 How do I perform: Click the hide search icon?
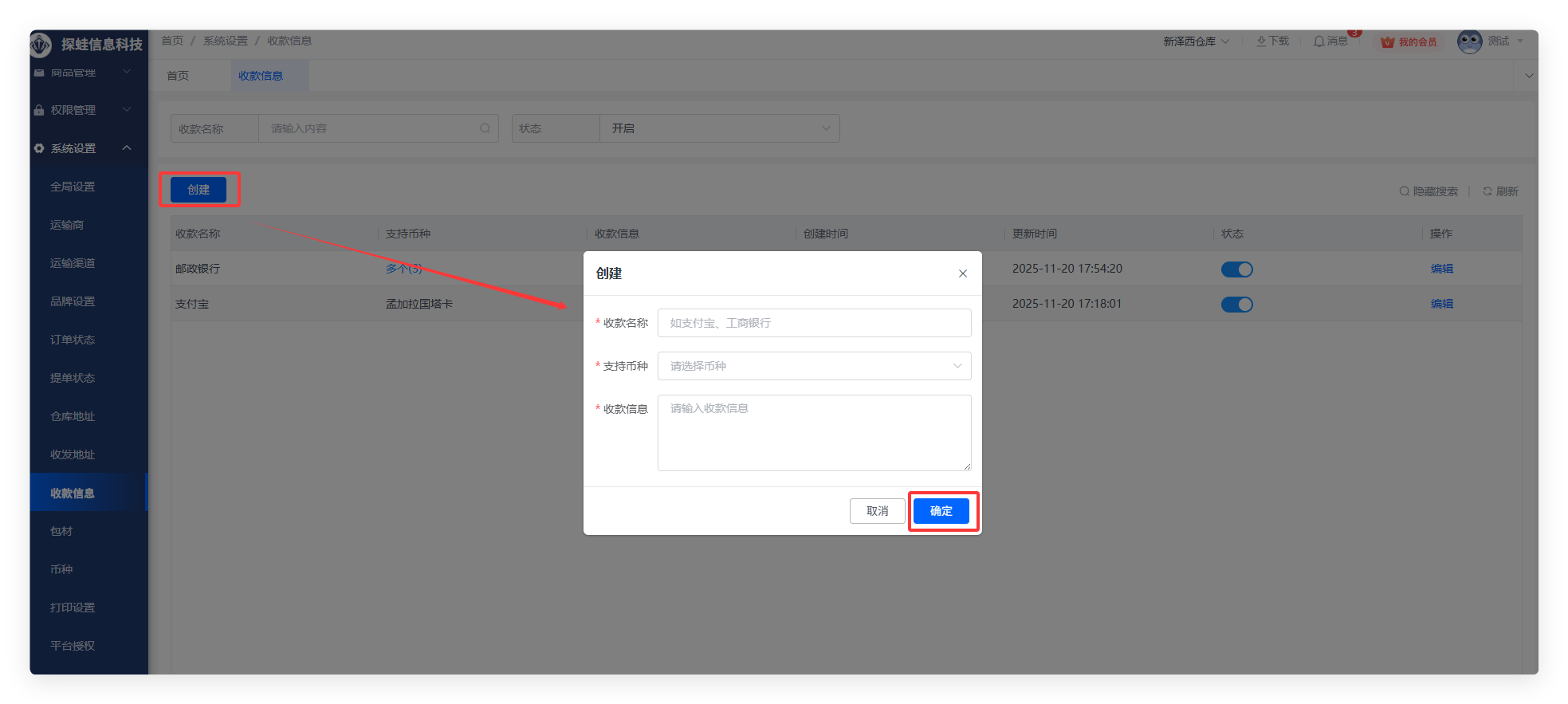click(1405, 191)
